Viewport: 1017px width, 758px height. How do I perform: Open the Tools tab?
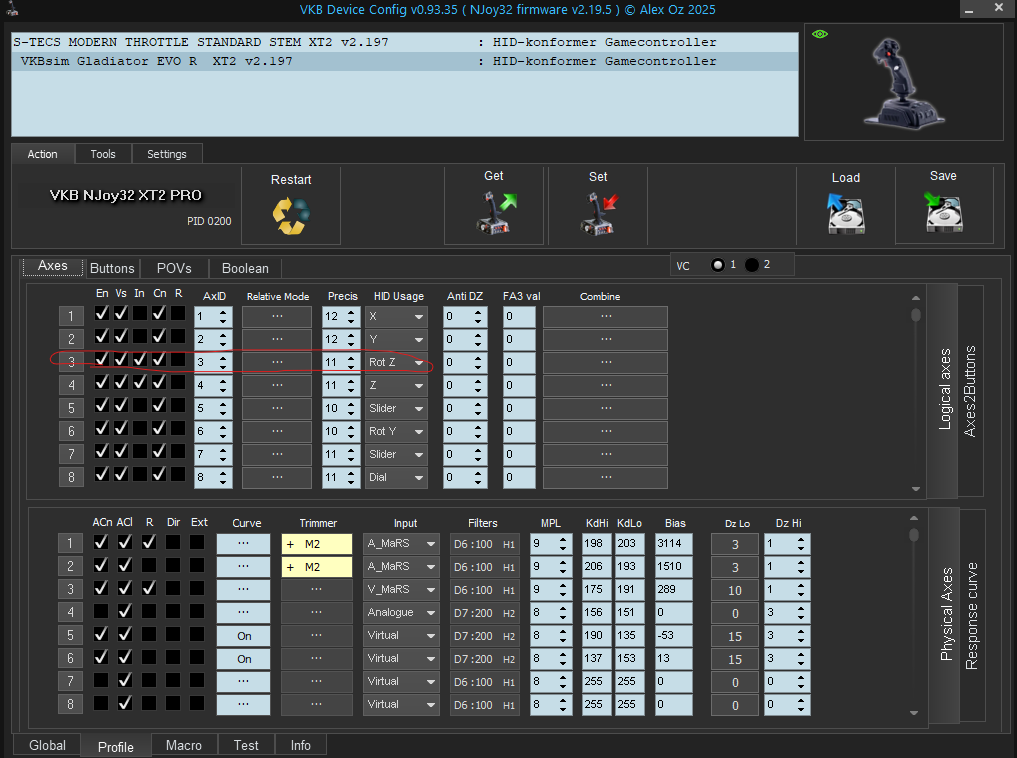click(103, 154)
